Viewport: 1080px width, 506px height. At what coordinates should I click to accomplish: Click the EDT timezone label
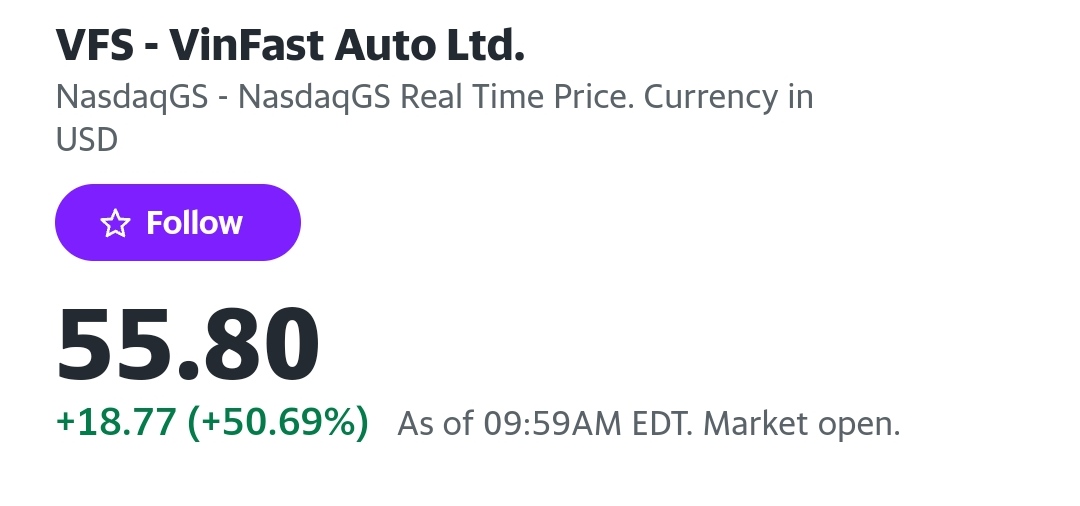pyautogui.click(x=662, y=424)
